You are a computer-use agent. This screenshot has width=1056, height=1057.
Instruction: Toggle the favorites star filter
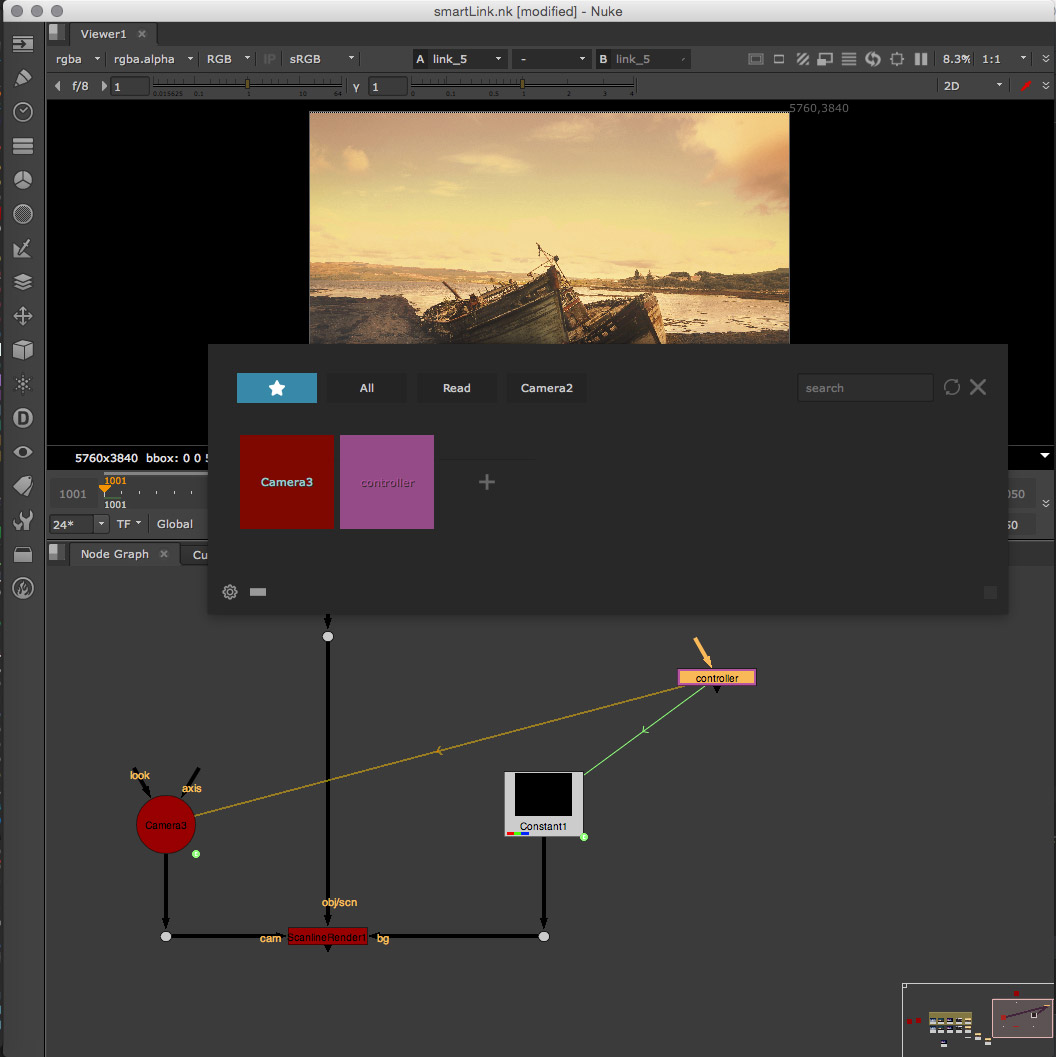pos(277,388)
